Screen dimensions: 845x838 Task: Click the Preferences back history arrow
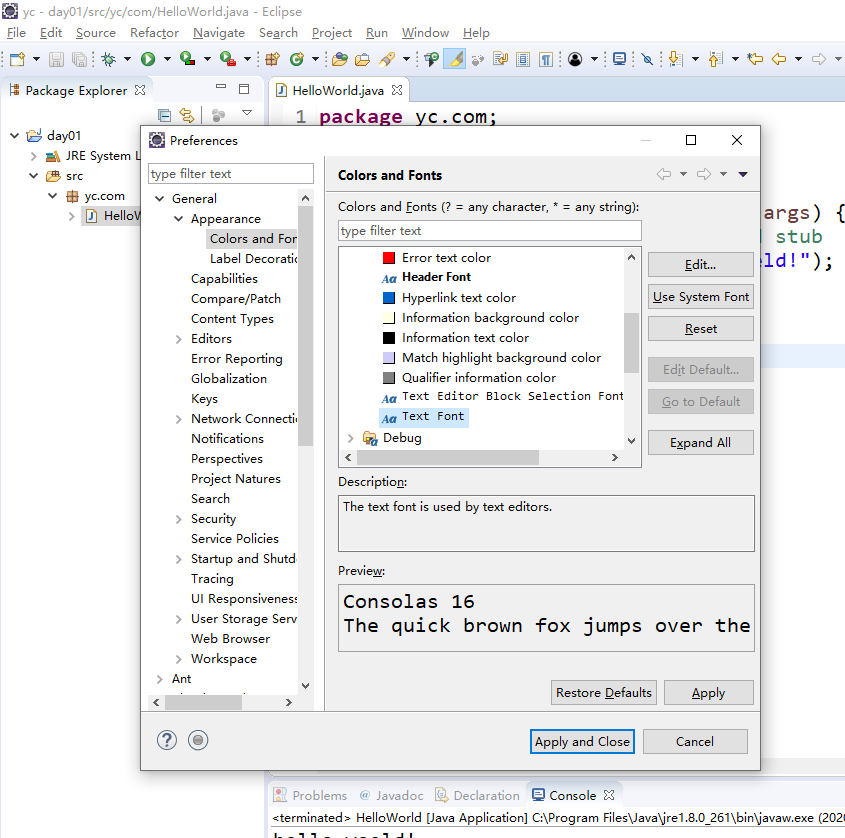(664, 174)
